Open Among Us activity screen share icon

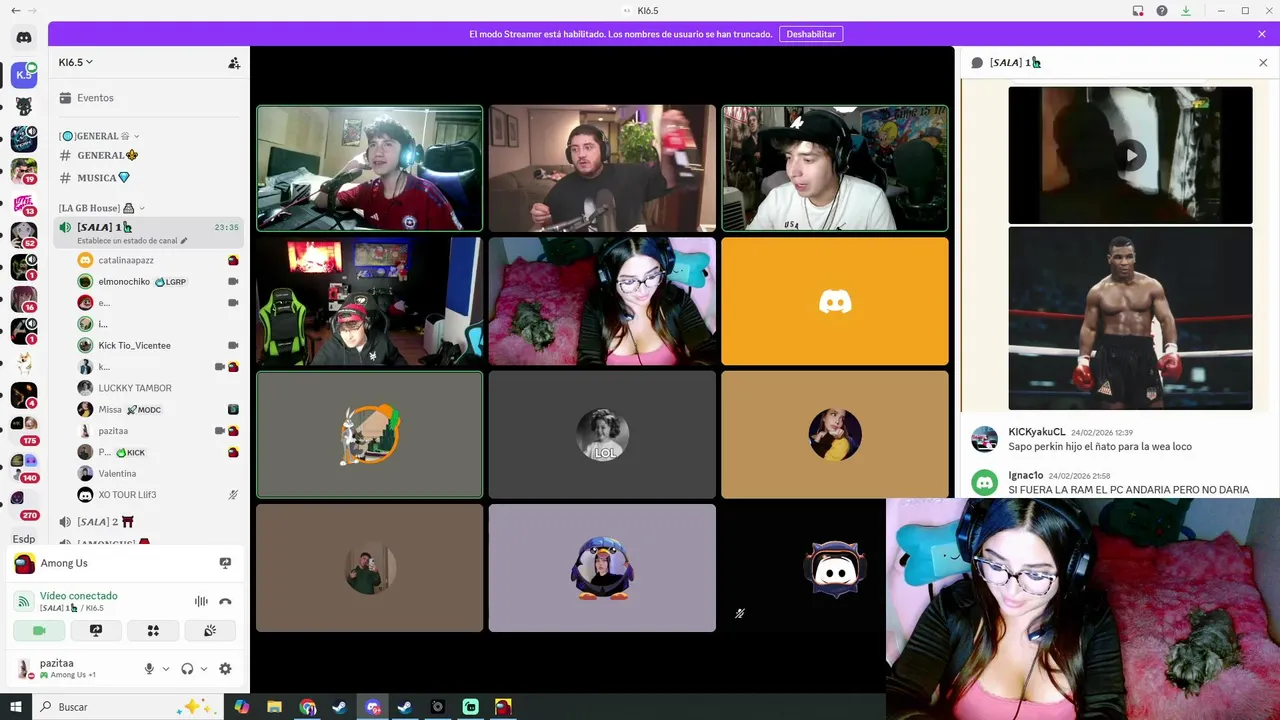point(225,563)
